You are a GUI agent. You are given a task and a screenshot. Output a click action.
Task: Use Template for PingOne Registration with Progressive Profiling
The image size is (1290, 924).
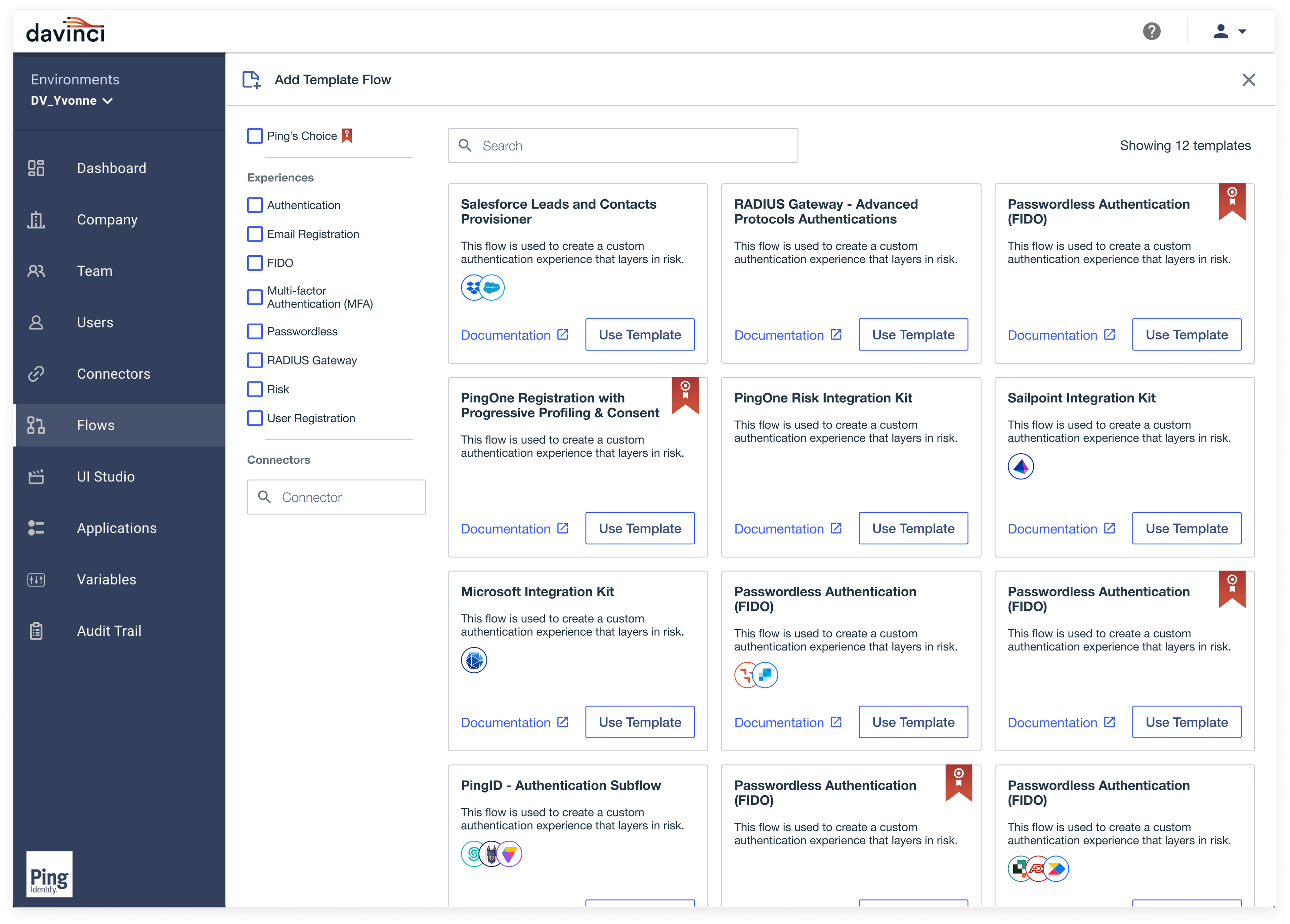[x=640, y=529]
